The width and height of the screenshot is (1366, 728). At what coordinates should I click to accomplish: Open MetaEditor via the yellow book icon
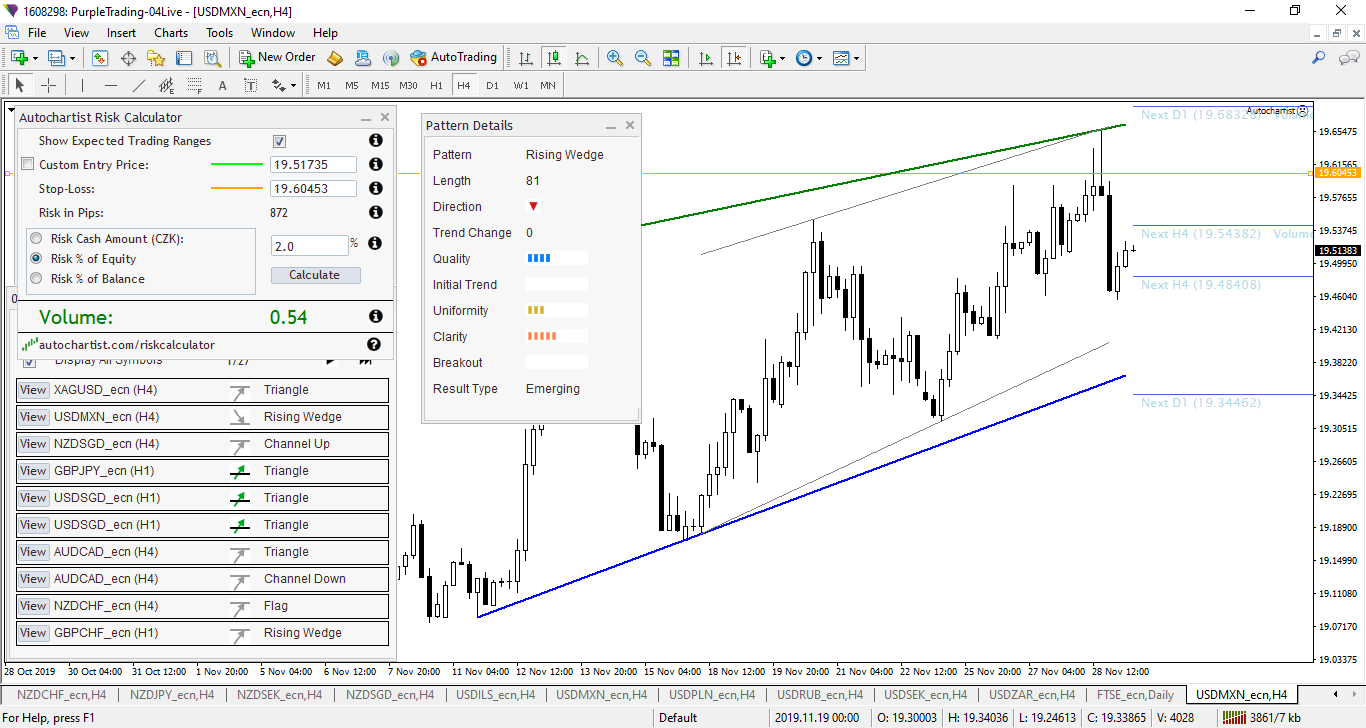[x=335, y=58]
